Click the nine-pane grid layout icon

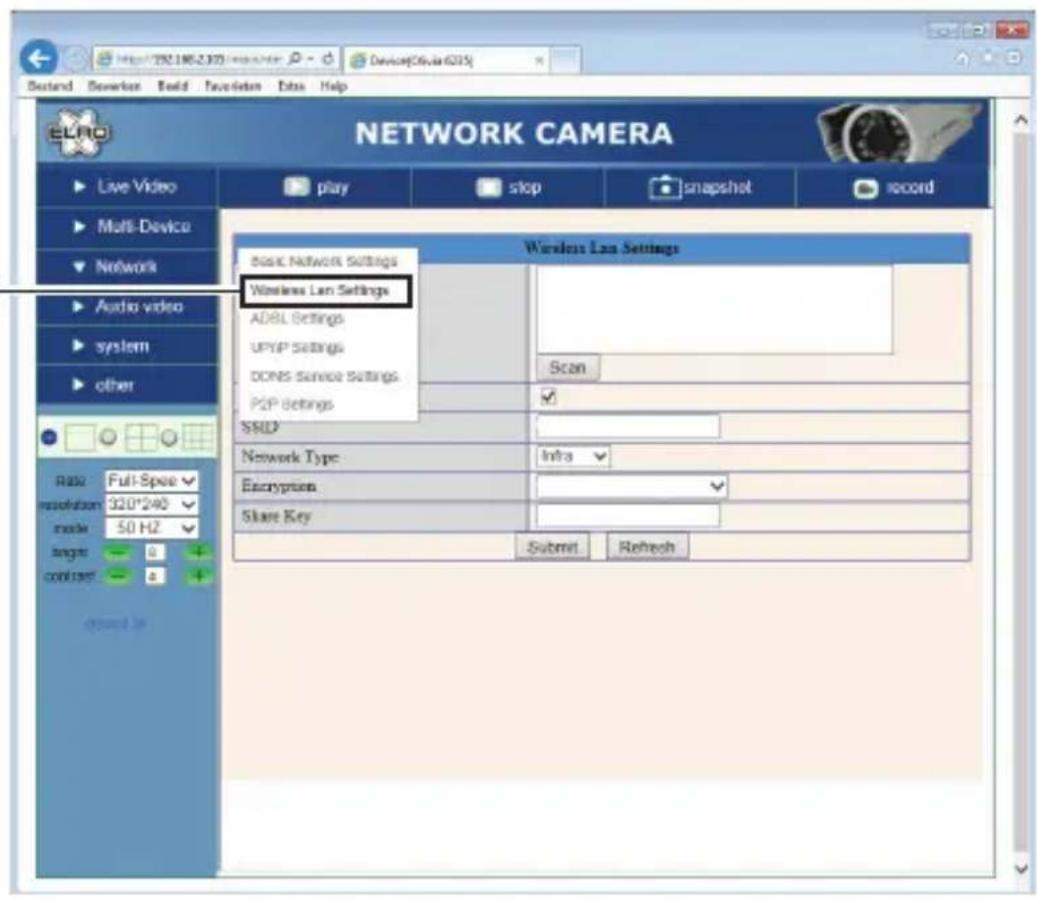coord(198,438)
